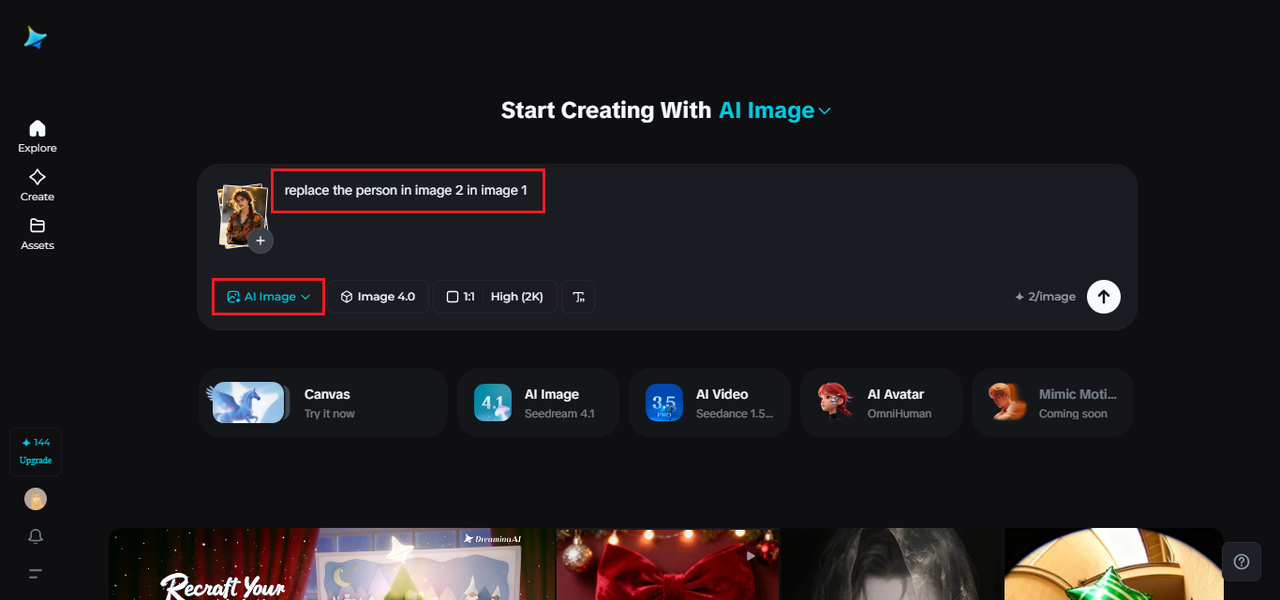Open the Create section in the sidebar
Viewport: 1280px width, 600px height.
pos(37,185)
